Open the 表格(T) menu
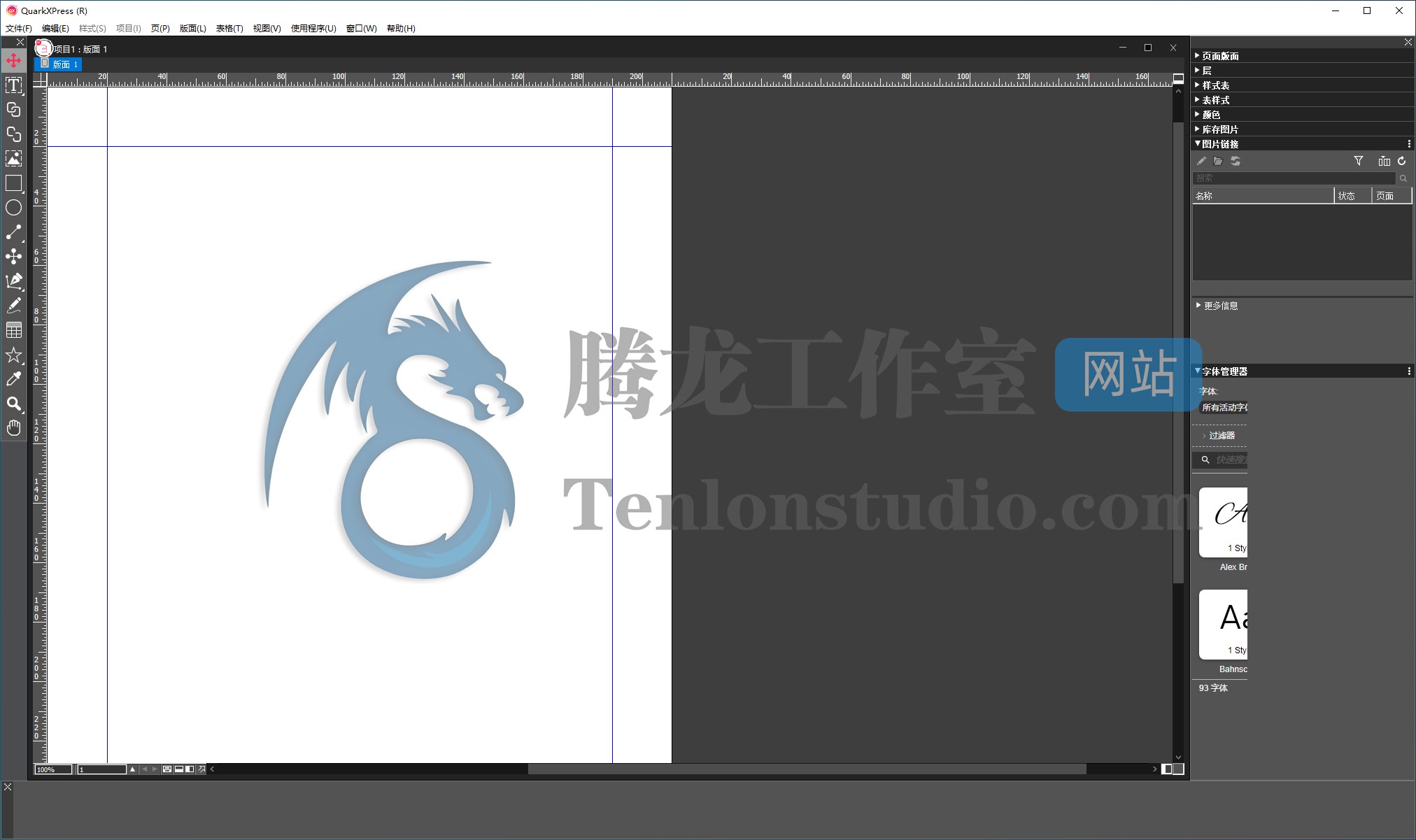The height and width of the screenshot is (840, 1416). click(x=229, y=29)
